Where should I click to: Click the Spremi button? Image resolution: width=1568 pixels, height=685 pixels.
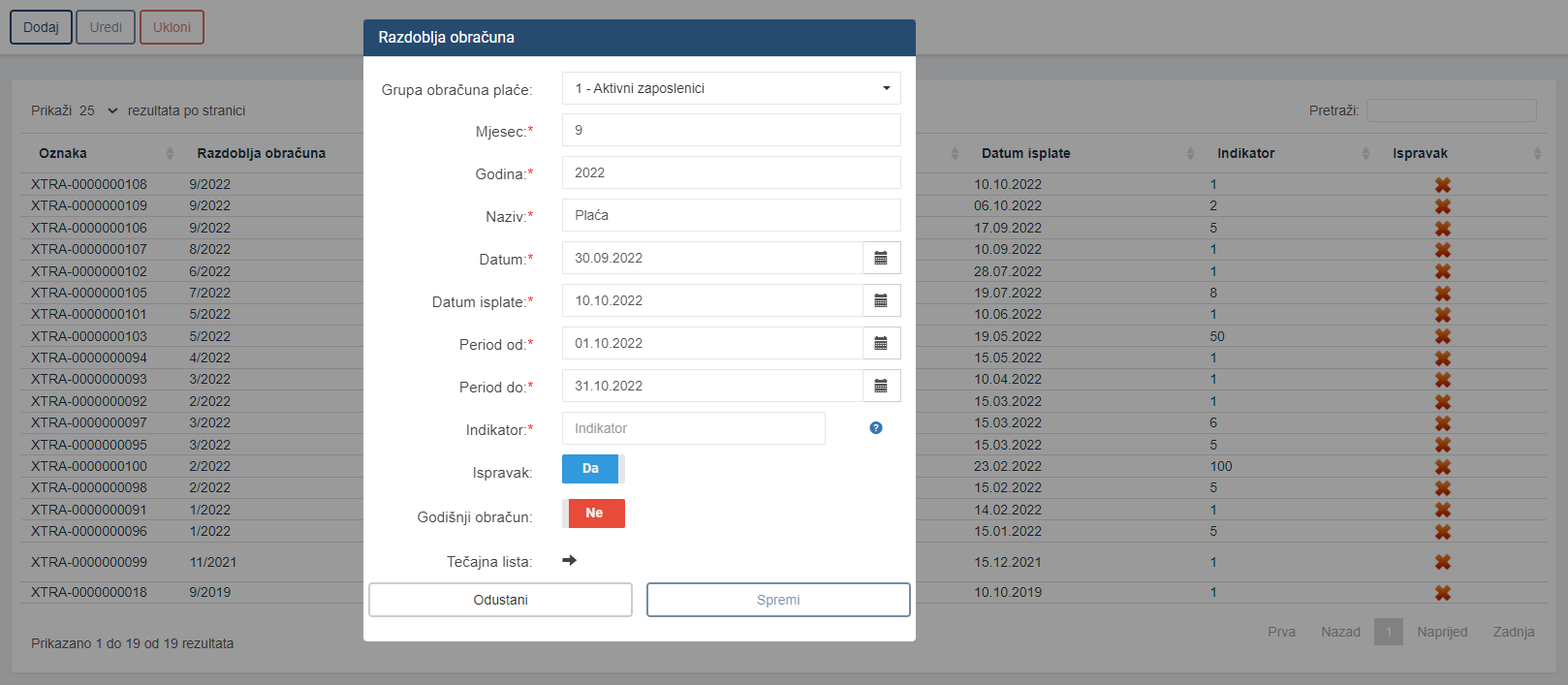tap(778, 600)
